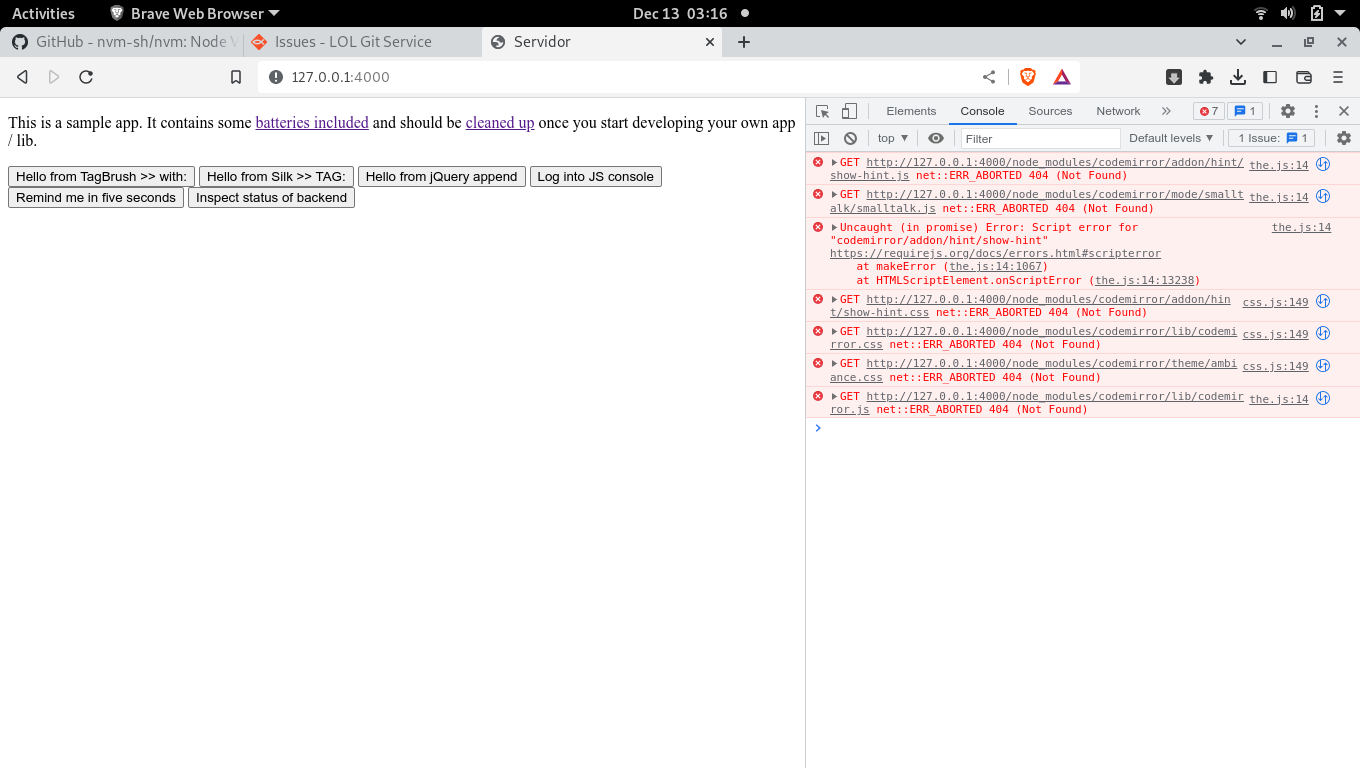
Task: Toggle the console sidebar
Action: [x=822, y=138]
